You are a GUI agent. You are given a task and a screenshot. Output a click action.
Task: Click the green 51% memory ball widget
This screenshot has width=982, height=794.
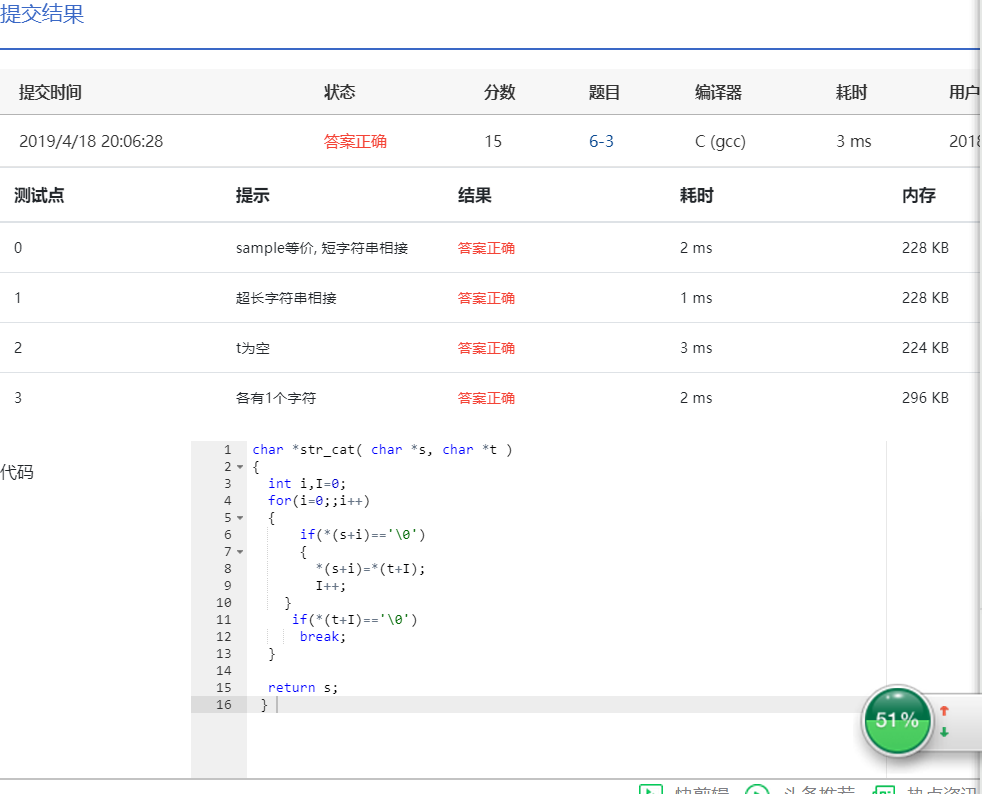(897, 720)
